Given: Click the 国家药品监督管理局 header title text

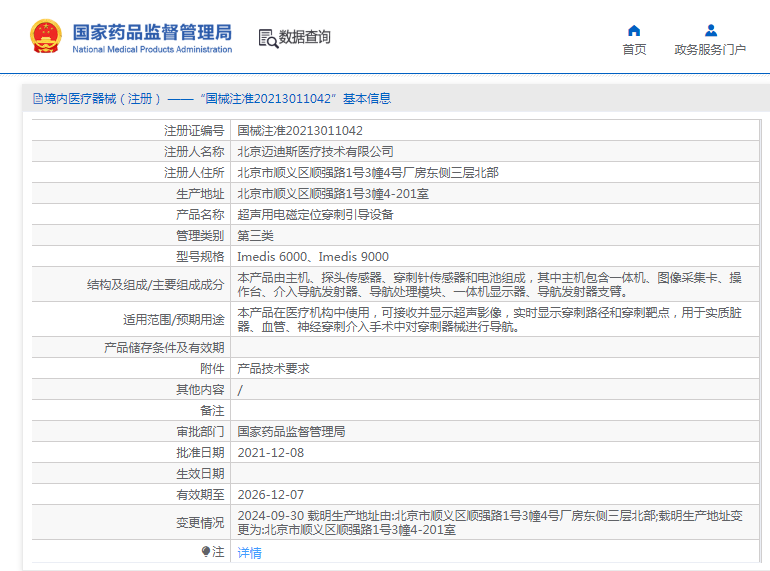Looking at the screenshot, I should [x=152, y=29].
